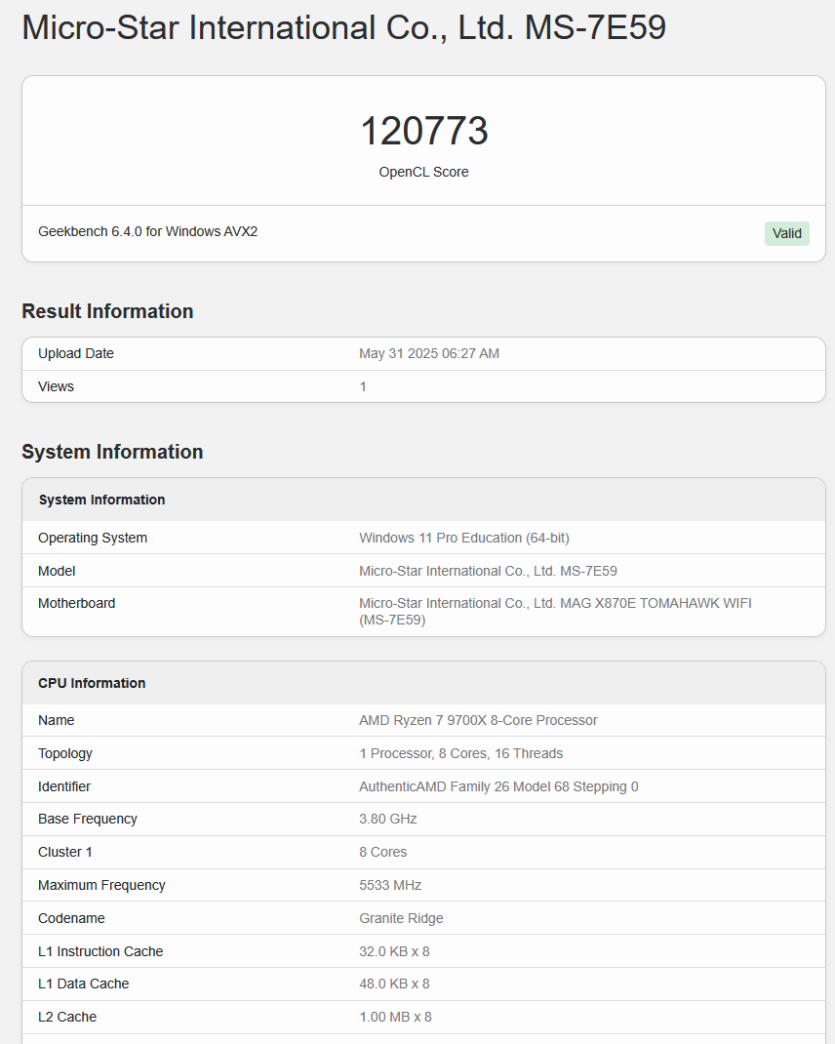The image size is (835, 1044).
Task: Click the Codename row label
Action: (71, 918)
